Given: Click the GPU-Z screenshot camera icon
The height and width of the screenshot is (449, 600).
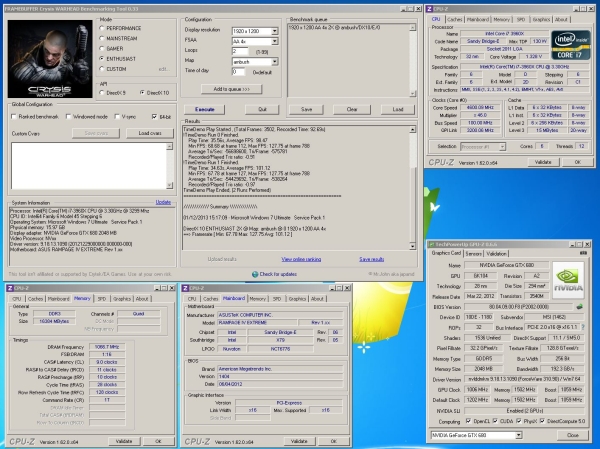Looking at the screenshot, I should click(x=583, y=253).
